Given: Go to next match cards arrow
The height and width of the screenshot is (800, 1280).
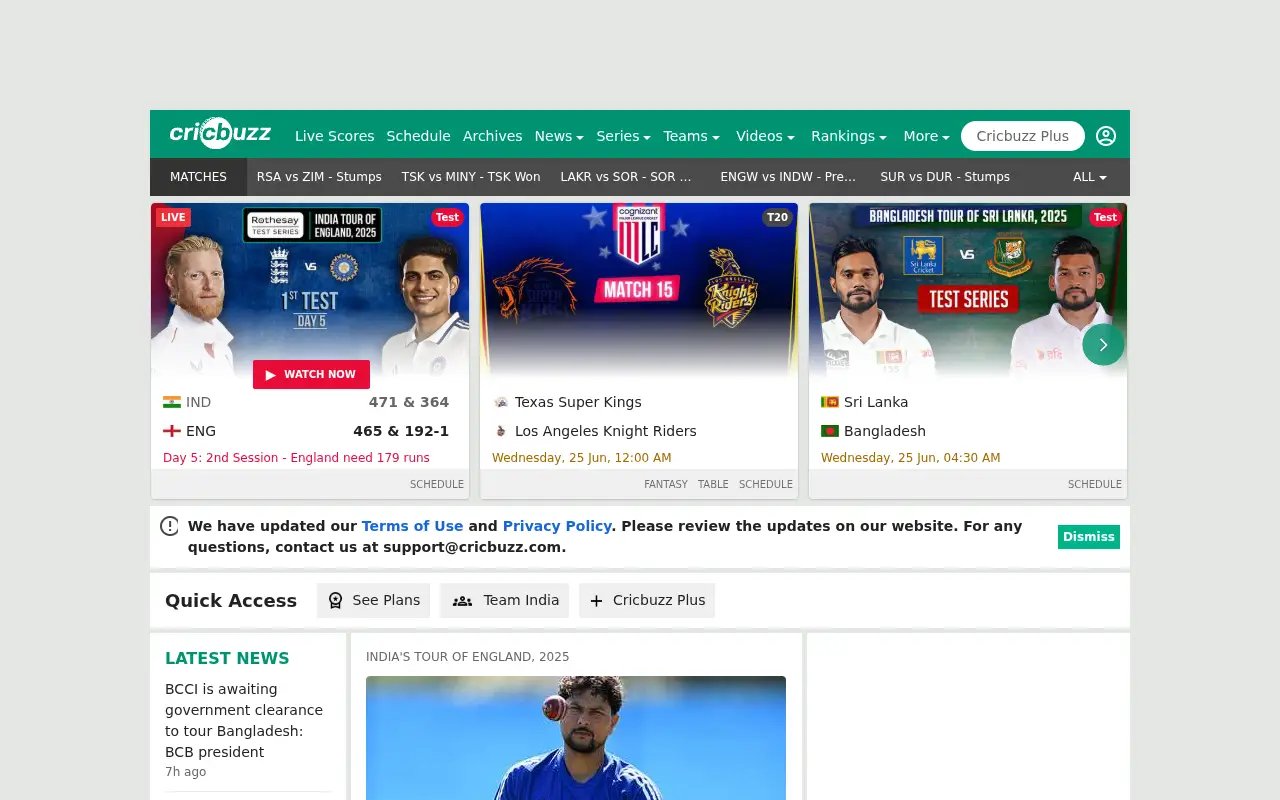Looking at the screenshot, I should tap(1103, 344).
